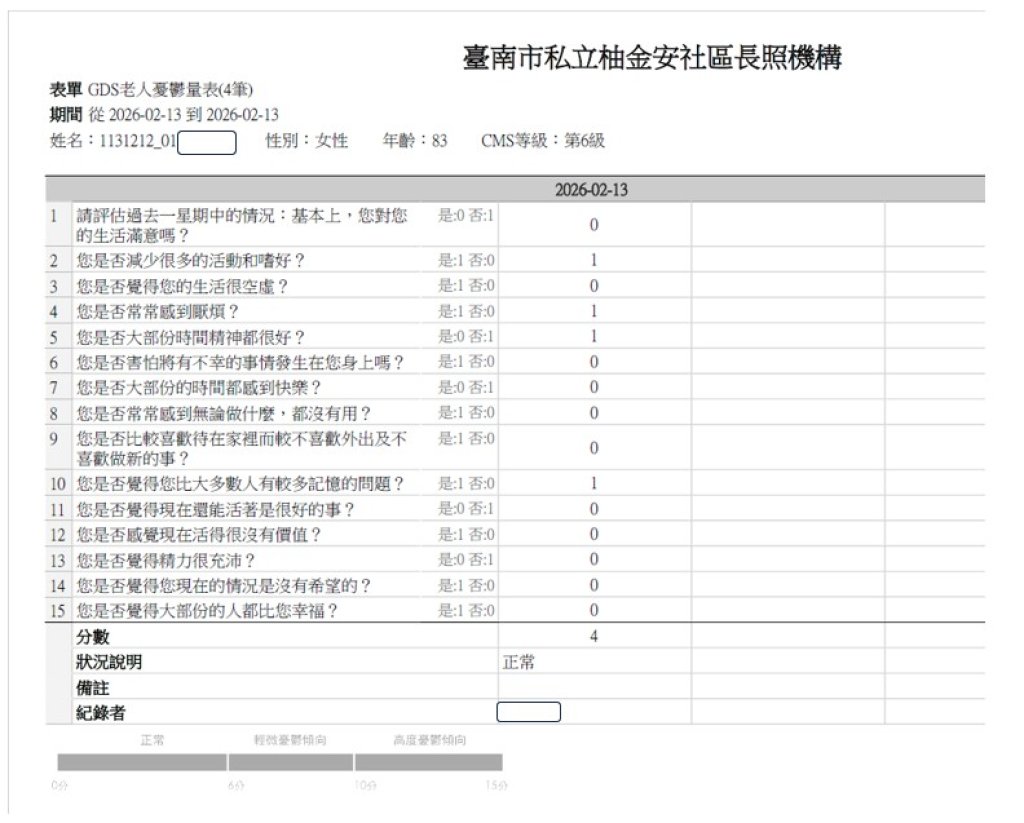Click the answer value for question 4
The image size is (1024, 823).
tap(594, 311)
